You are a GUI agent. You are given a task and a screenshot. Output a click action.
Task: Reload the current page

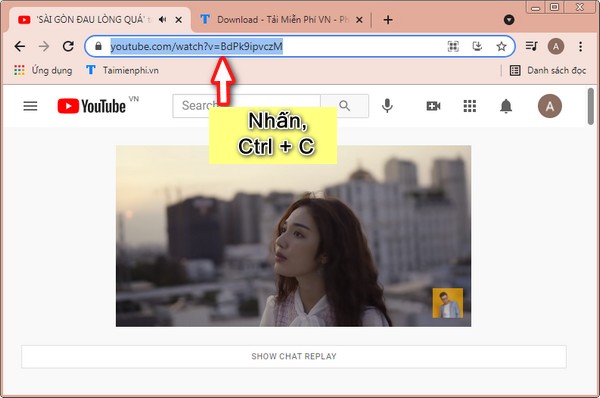[x=68, y=46]
